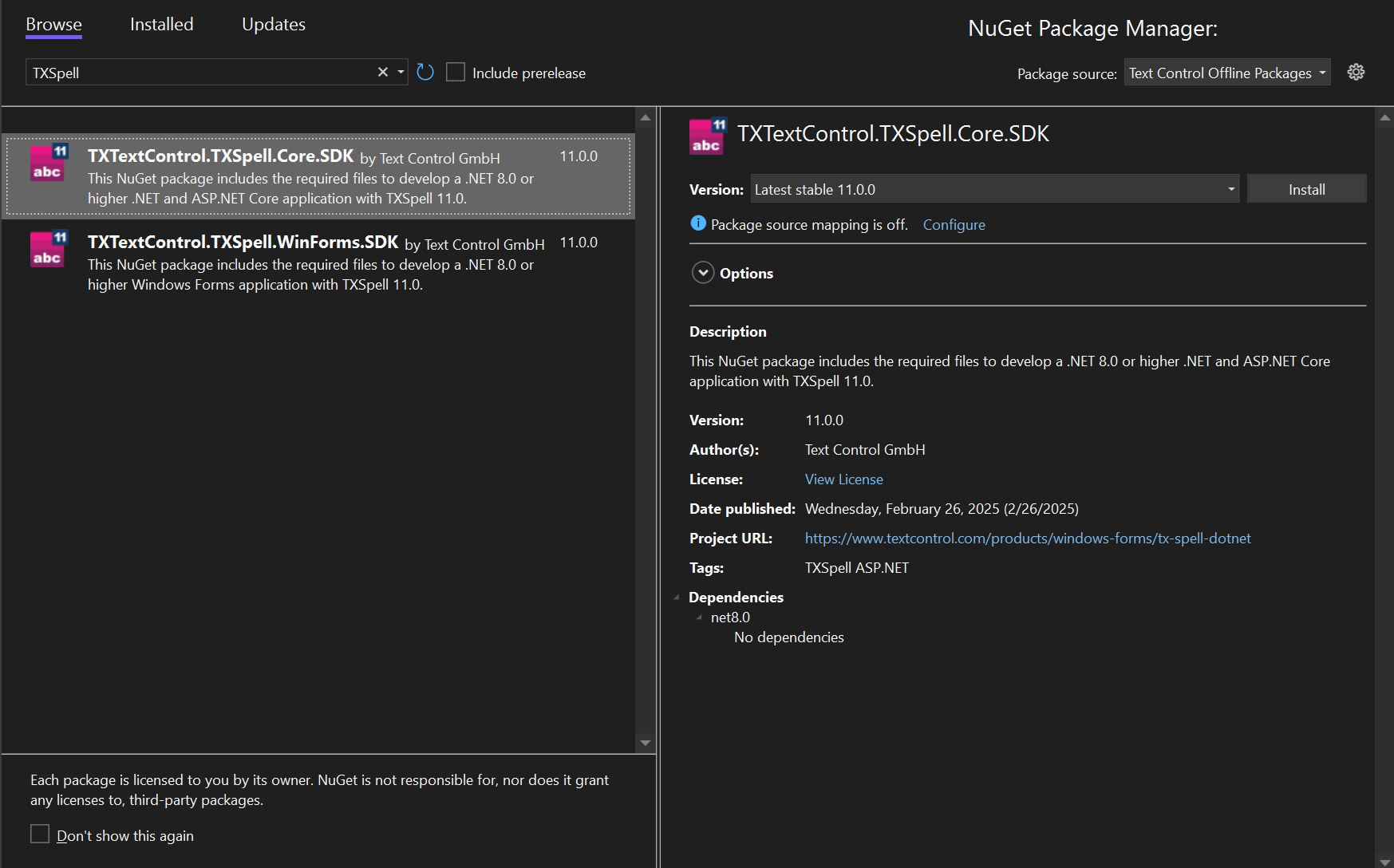Switch to the Installed tab

[161, 24]
